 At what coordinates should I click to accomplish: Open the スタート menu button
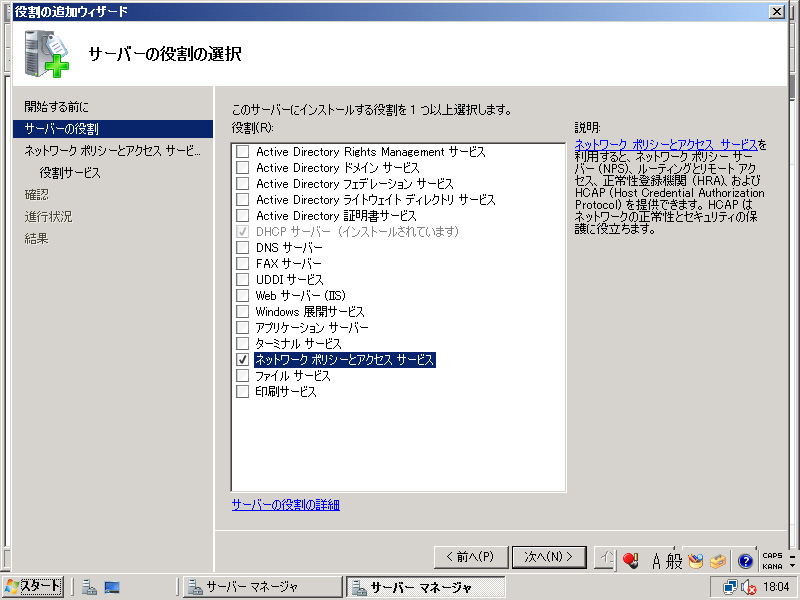(x=33, y=587)
